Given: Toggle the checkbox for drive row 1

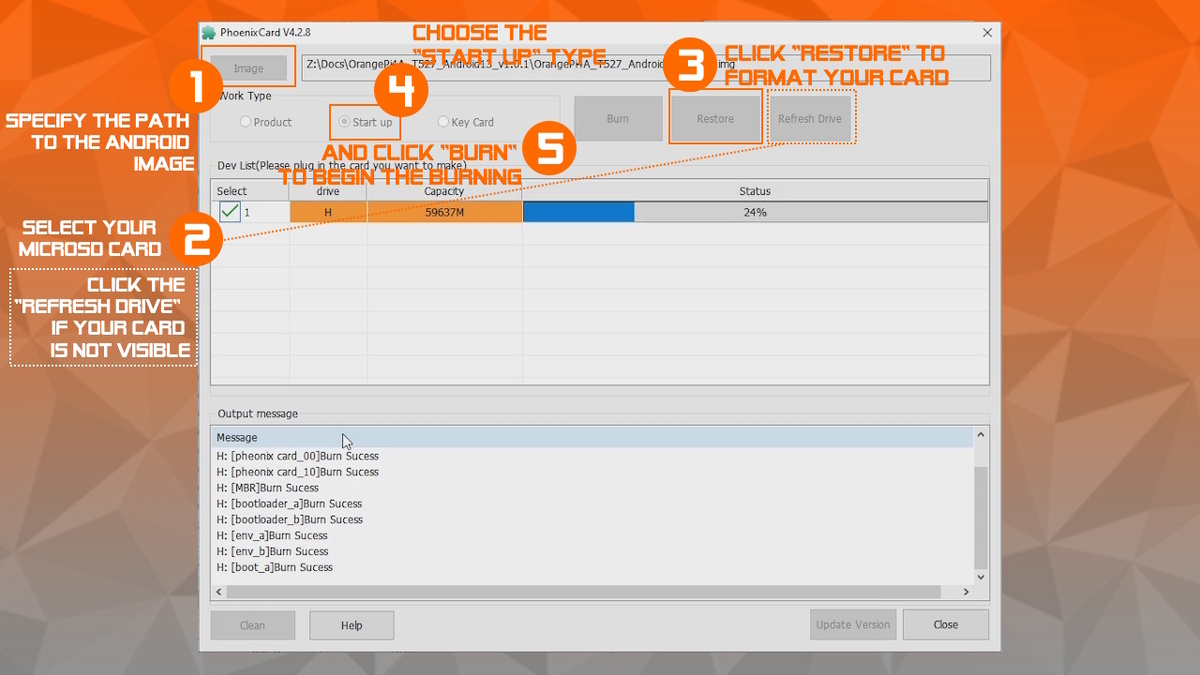Looking at the screenshot, I should tap(230, 211).
